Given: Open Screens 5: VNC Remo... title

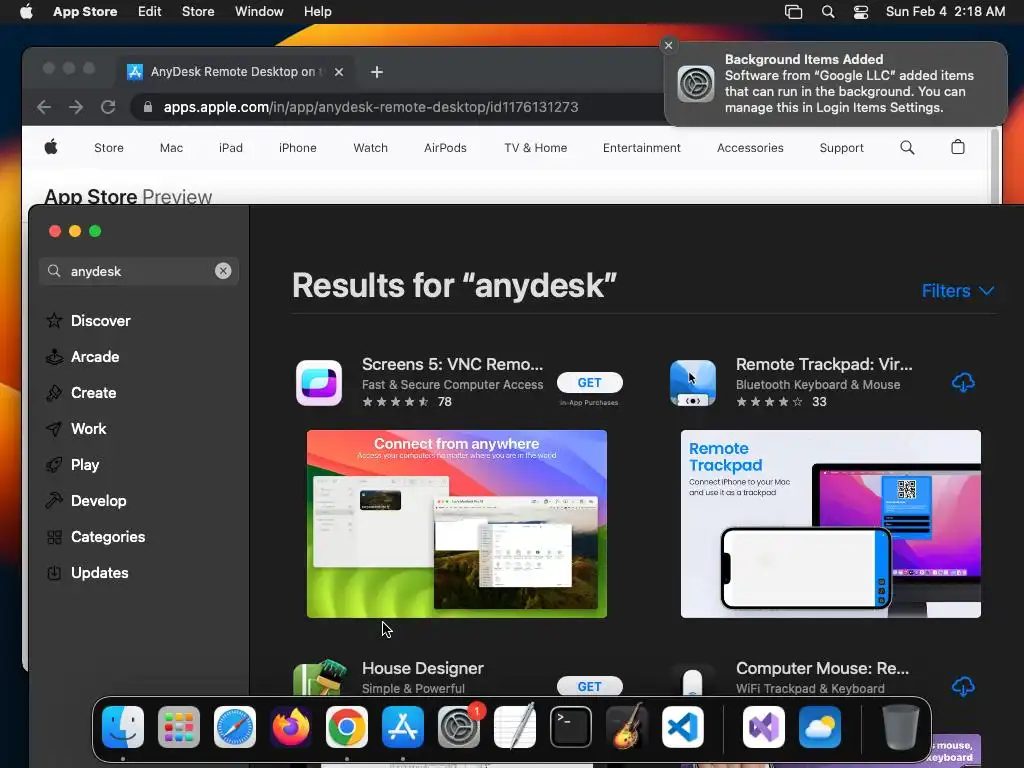Looking at the screenshot, I should pos(453,364).
